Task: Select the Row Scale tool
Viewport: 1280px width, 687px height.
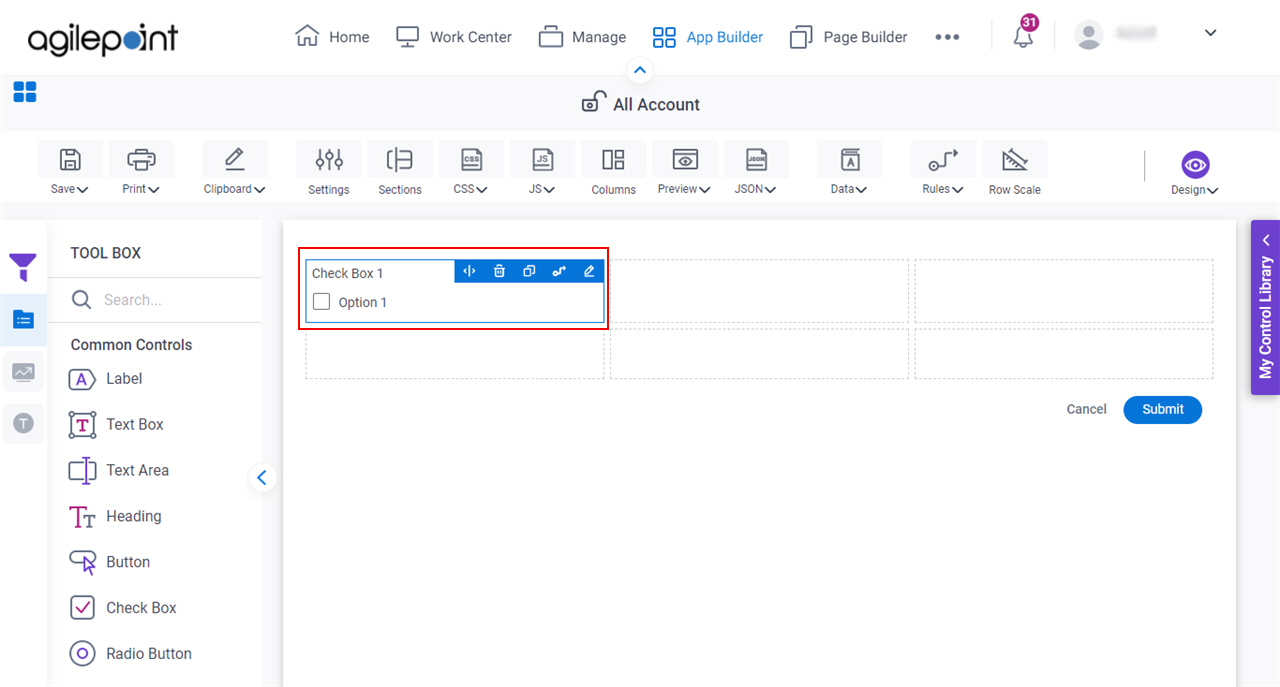Action: tap(1014, 168)
